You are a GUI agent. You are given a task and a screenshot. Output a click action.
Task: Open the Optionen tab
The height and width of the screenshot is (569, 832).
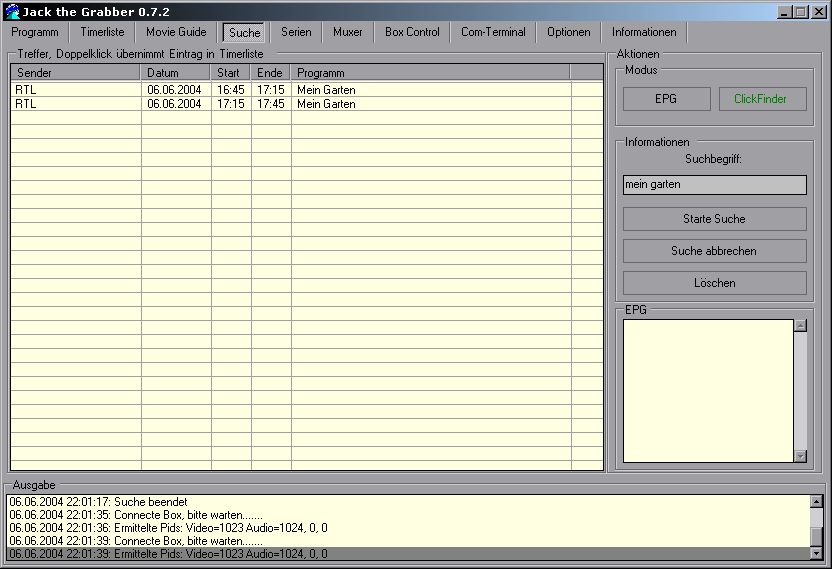(x=568, y=32)
